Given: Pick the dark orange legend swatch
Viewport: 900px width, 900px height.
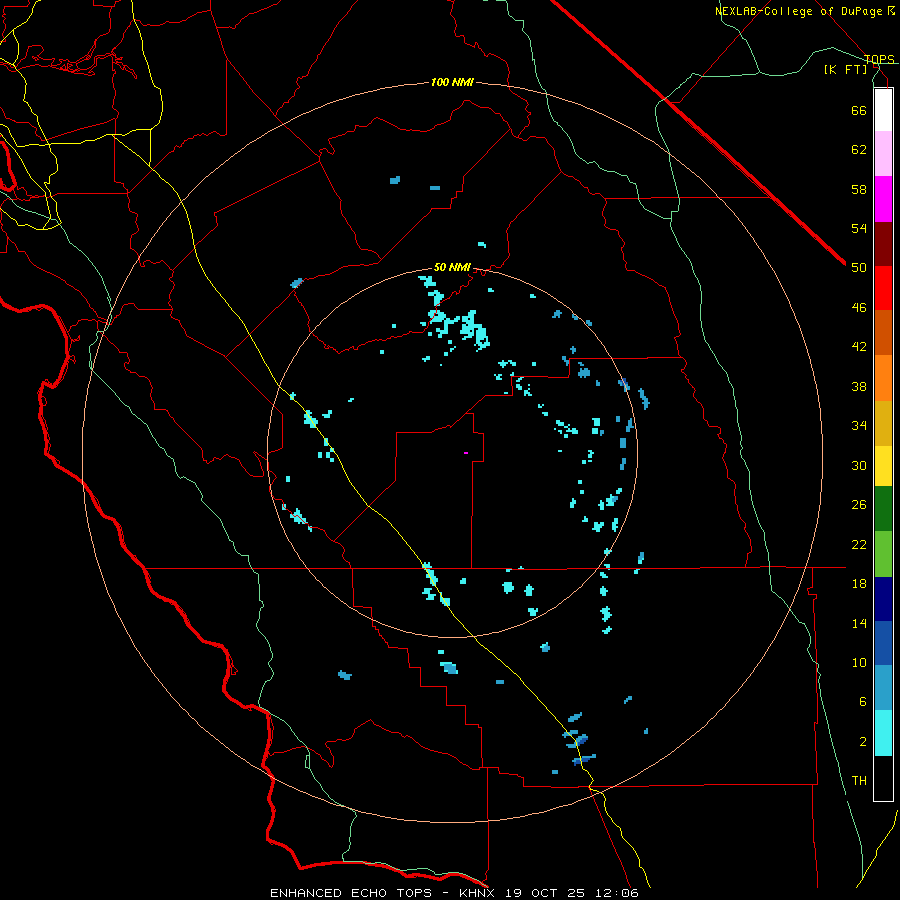Looking at the screenshot, I should 883,333.
